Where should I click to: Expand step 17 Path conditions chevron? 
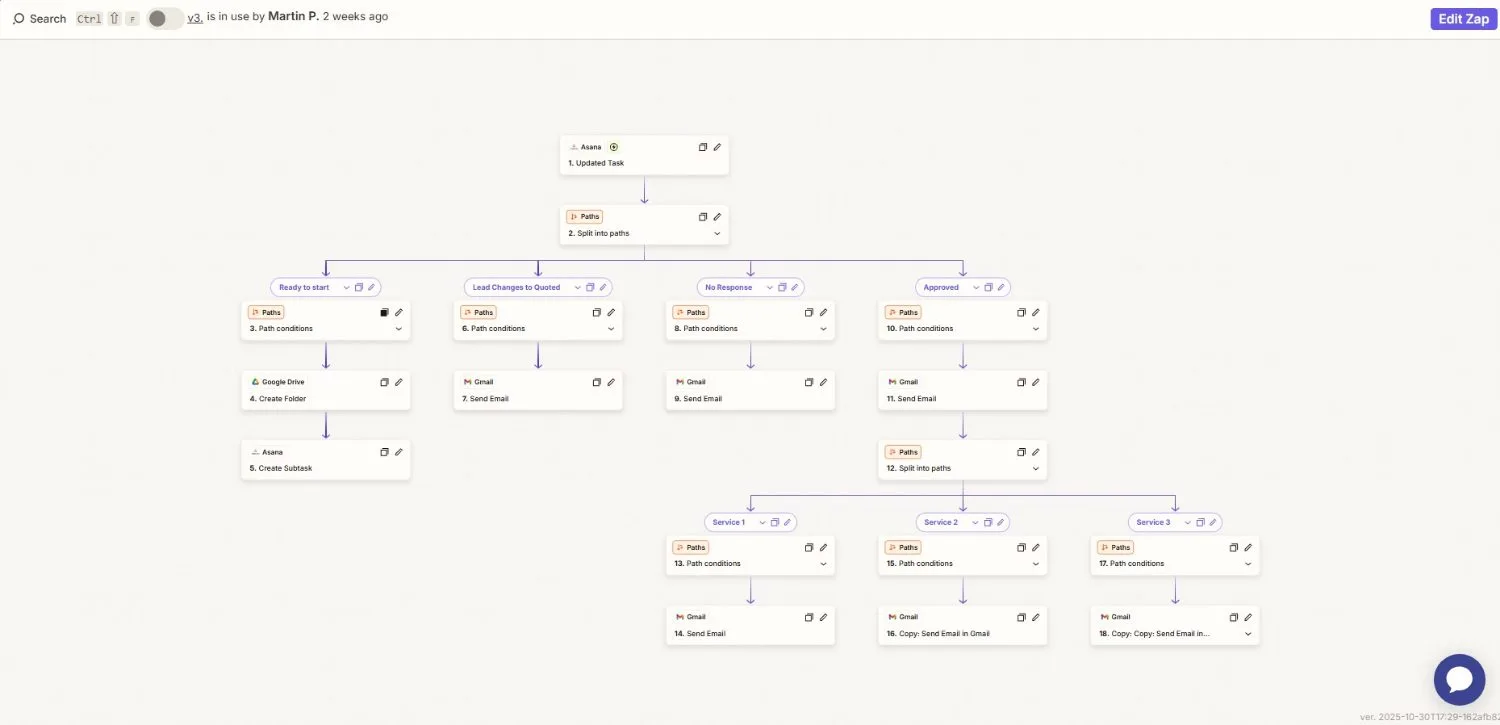pos(1248,564)
